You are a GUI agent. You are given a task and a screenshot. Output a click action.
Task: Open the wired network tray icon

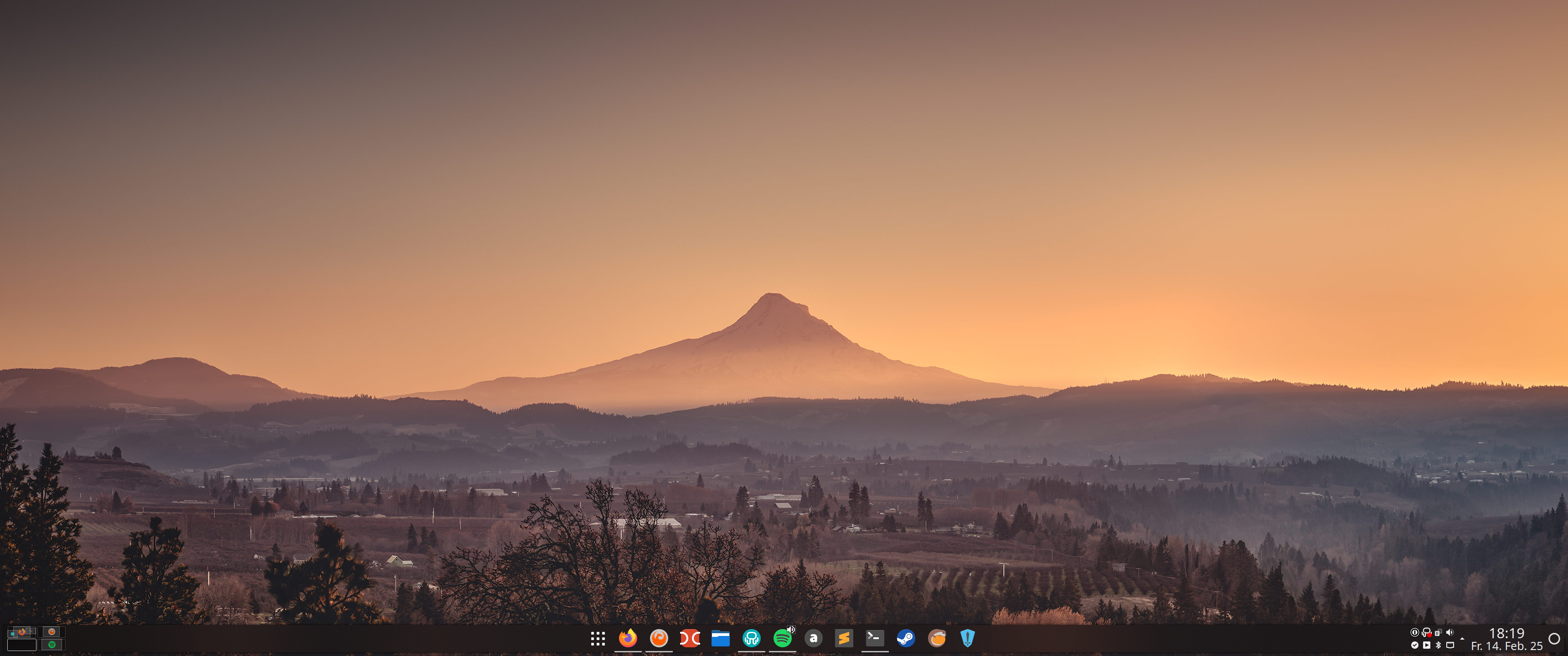[1450, 645]
